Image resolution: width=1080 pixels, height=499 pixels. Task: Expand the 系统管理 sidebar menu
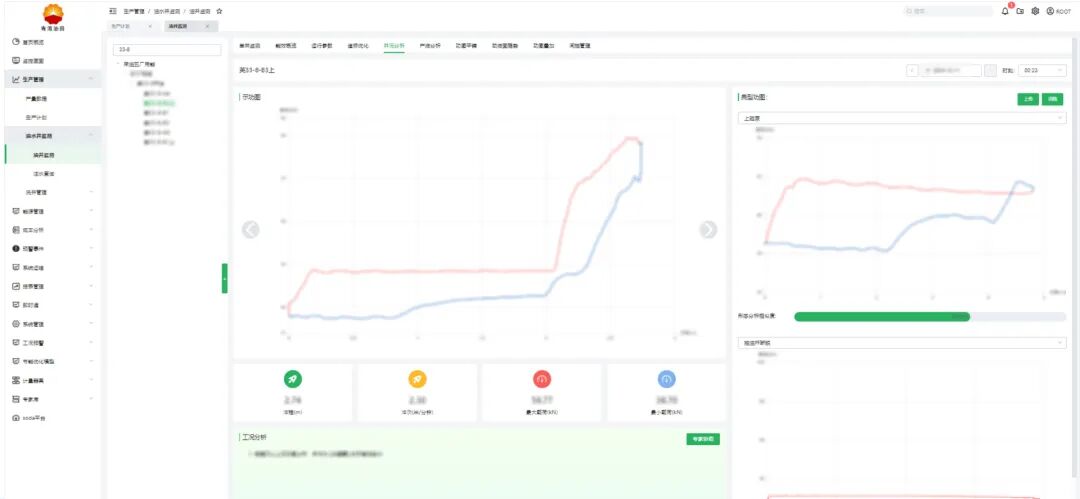pyautogui.click(x=92, y=323)
